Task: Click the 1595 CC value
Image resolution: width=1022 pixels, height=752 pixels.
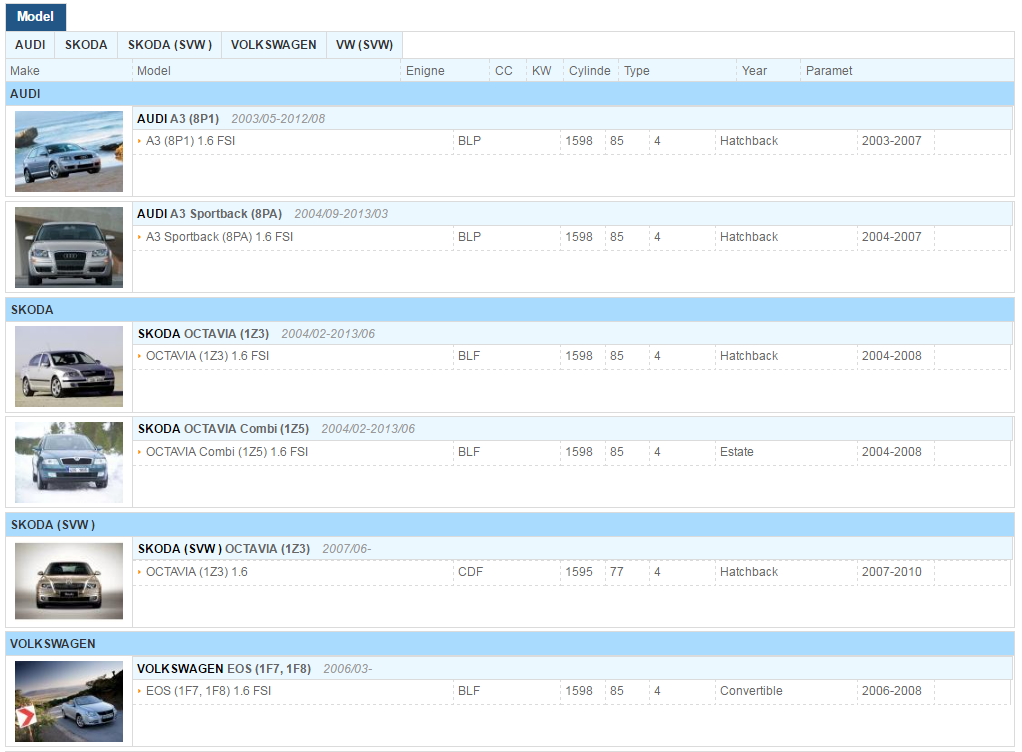Action: pyautogui.click(x=579, y=571)
